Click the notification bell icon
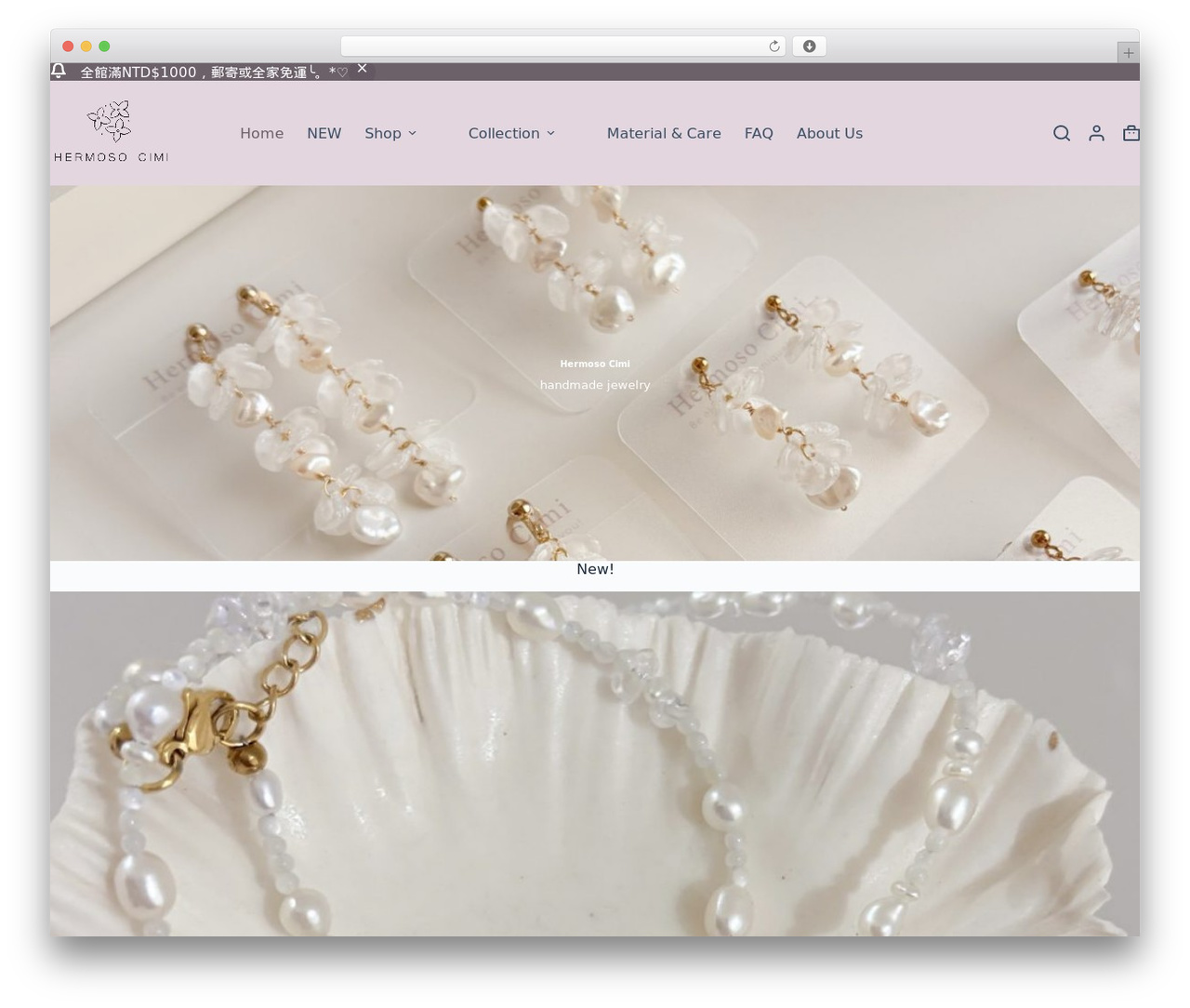Screen dimensions: 1190x1008 pyautogui.click(x=59, y=71)
